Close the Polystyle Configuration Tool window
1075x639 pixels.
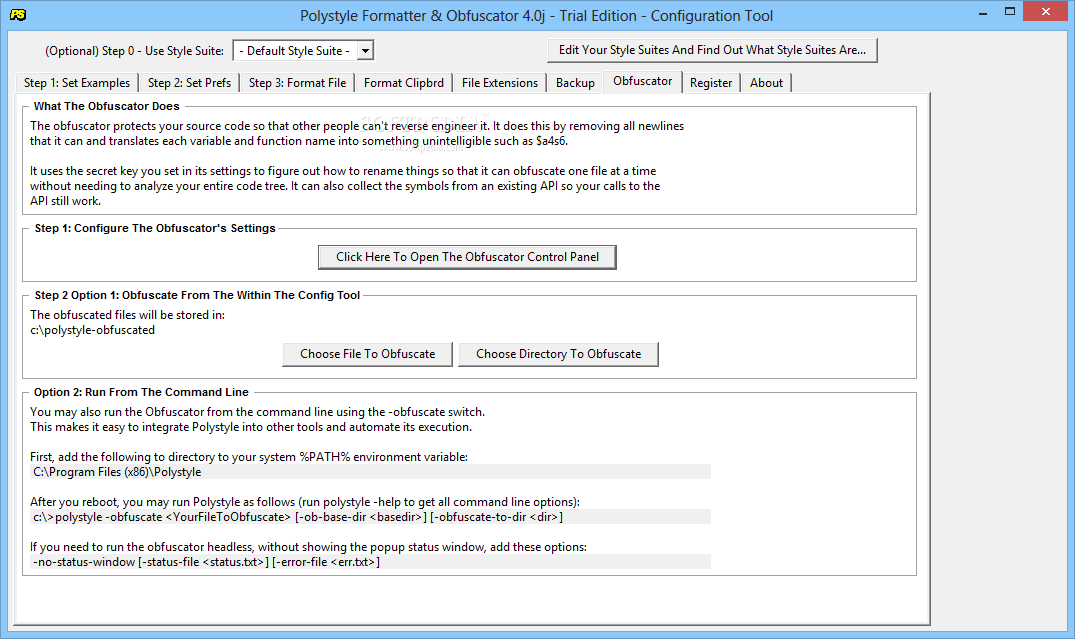point(1046,12)
